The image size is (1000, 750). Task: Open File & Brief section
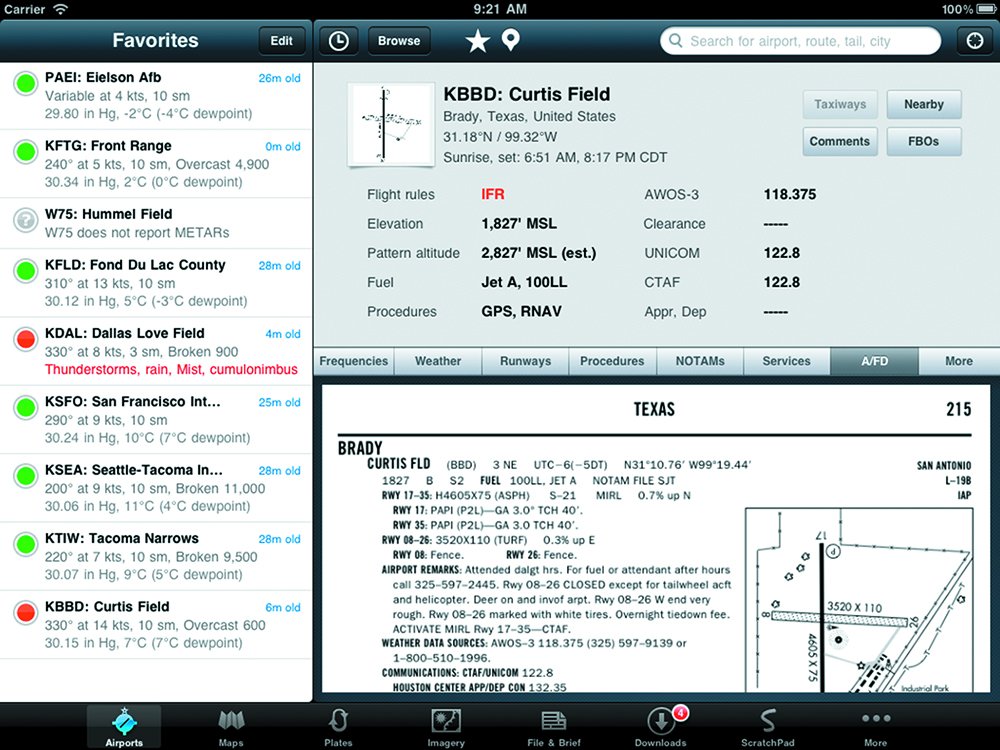553,727
